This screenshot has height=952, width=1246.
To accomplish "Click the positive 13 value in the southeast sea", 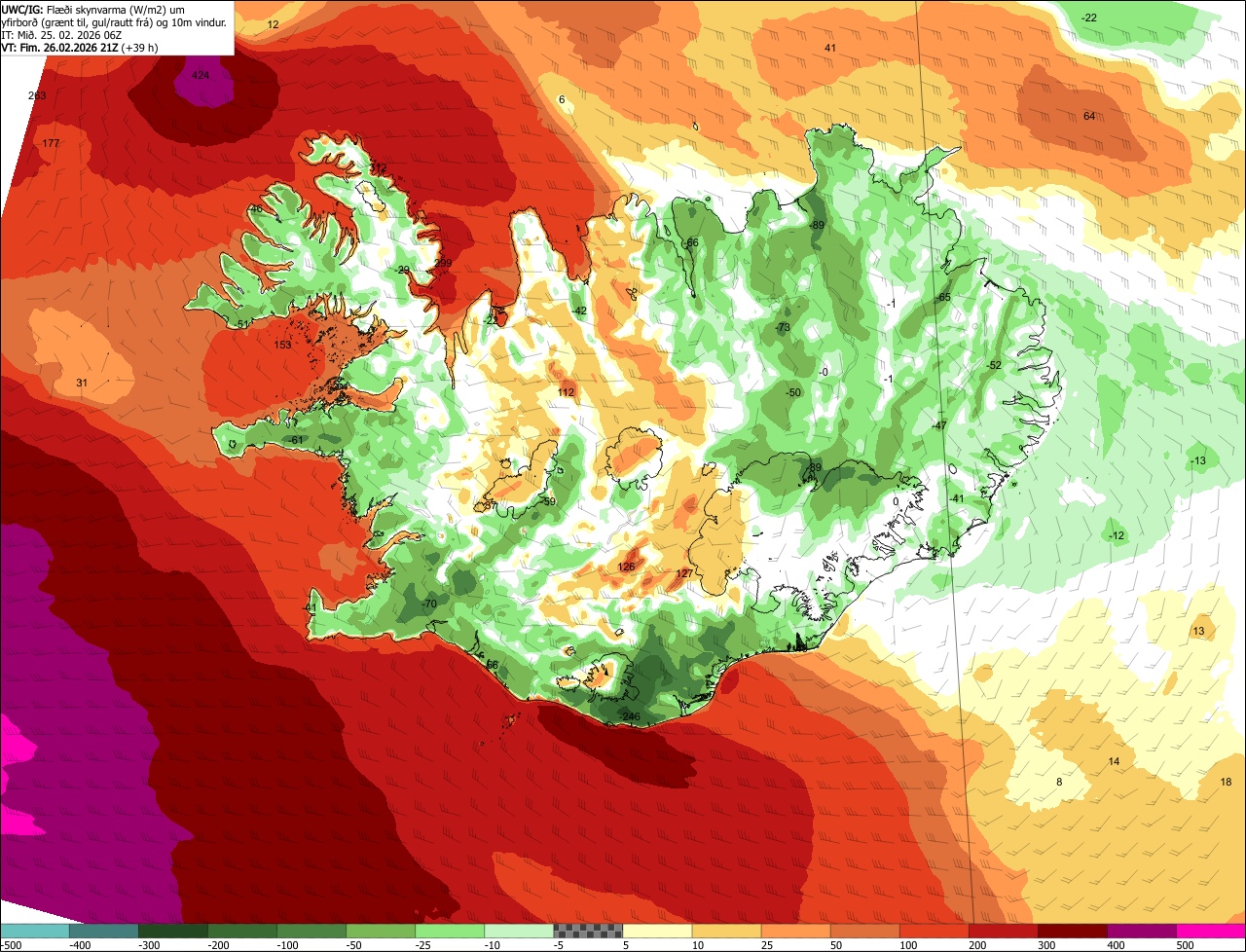I will (x=1198, y=631).
